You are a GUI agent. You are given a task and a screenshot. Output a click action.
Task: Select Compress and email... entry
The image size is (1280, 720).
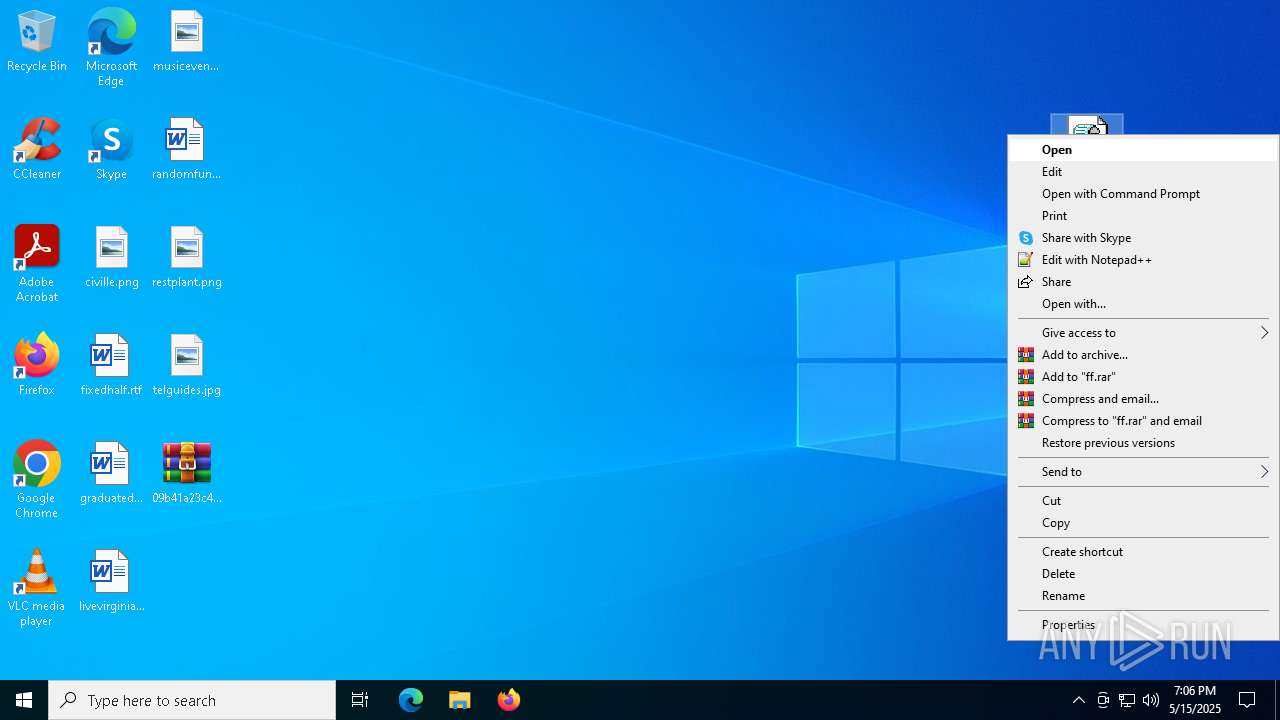(1143, 399)
